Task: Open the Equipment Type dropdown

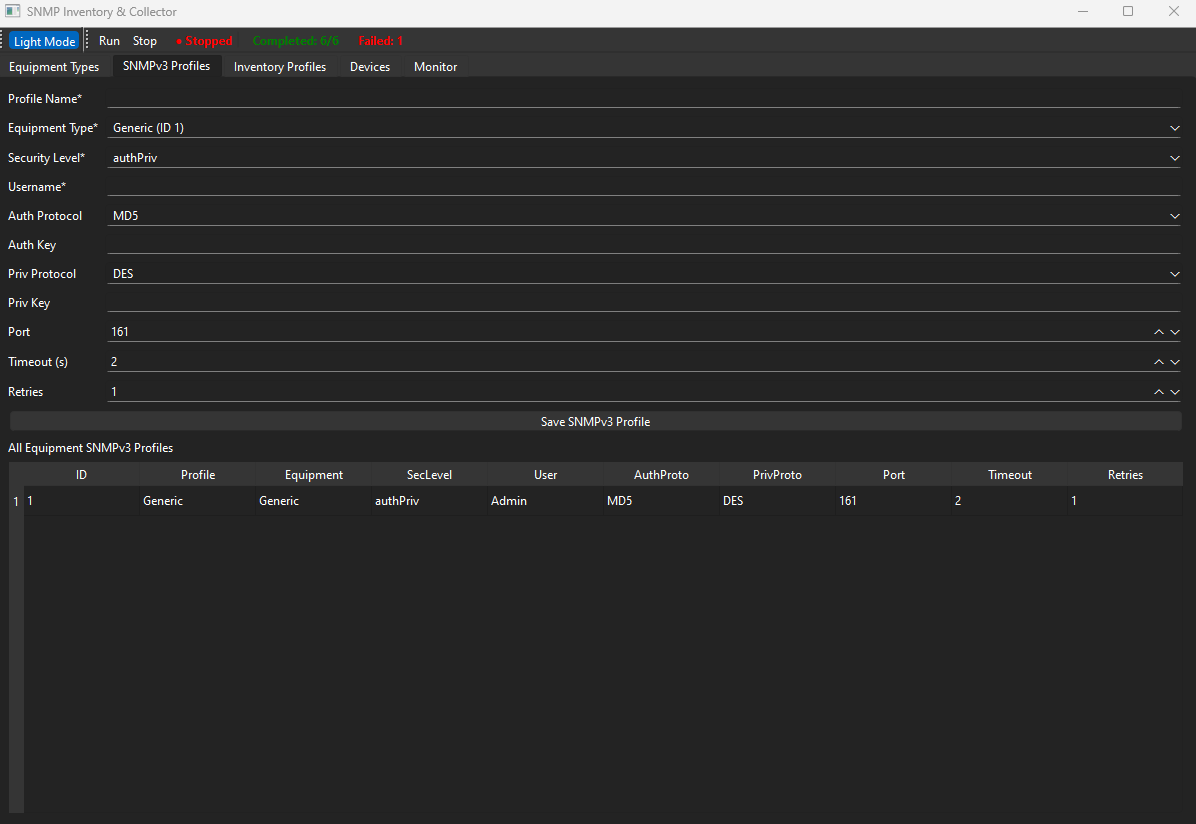Action: pos(1174,128)
